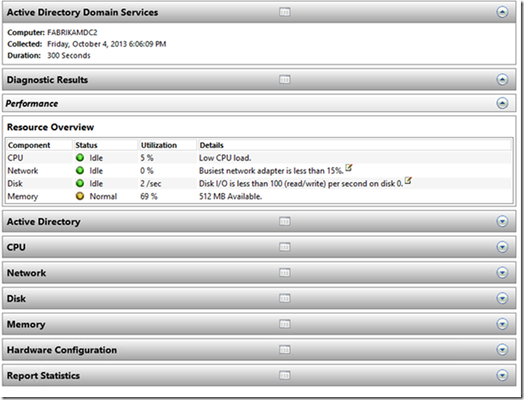Screen dimensions: 524x400
Task: Click the Resource Overview heading
Action: point(50,127)
